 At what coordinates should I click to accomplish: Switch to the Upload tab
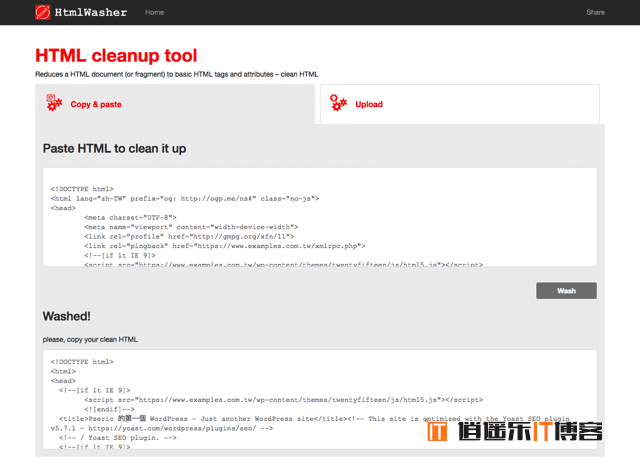point(460,104)
